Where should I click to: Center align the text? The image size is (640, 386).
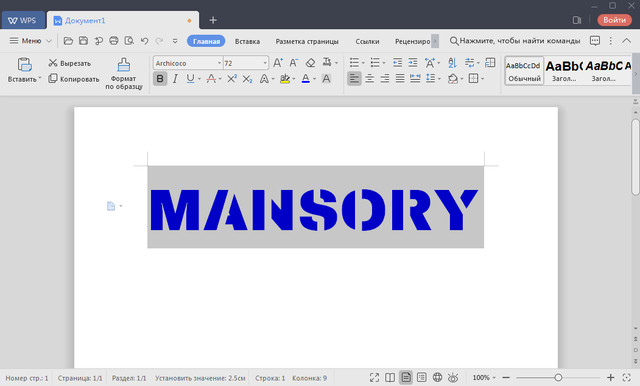click(370, 78)
